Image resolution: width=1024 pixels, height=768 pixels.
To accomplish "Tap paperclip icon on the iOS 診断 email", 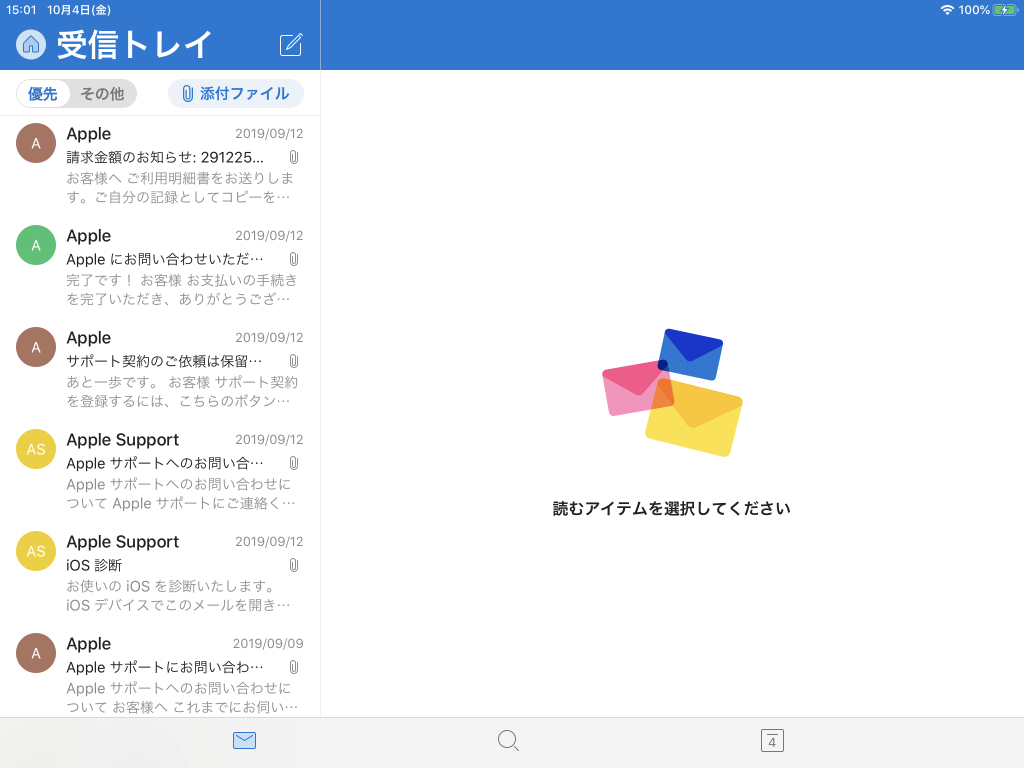I will [x=294, y=565].
